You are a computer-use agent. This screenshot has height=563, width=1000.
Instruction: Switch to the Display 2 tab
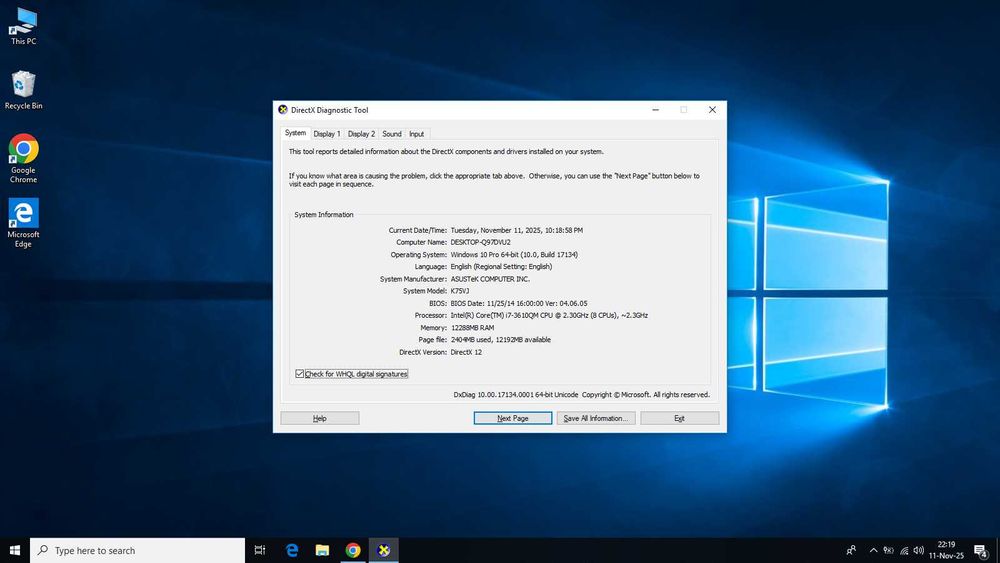[361, 134]
